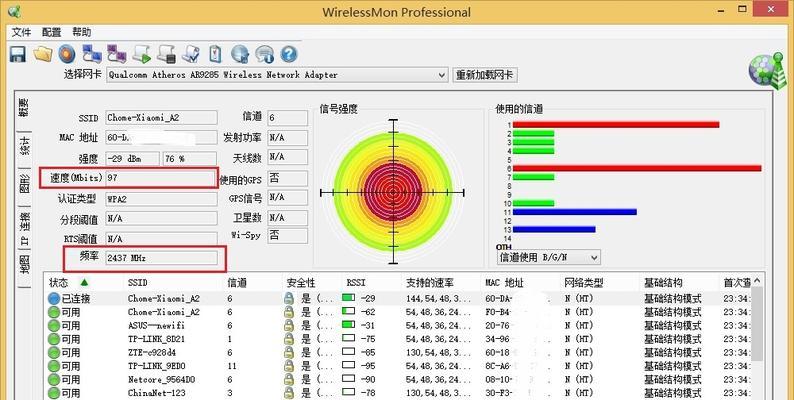Click the green status icon for ASUS--newifi
This screenshot has width=794, height=400.
tap(54, 326)
